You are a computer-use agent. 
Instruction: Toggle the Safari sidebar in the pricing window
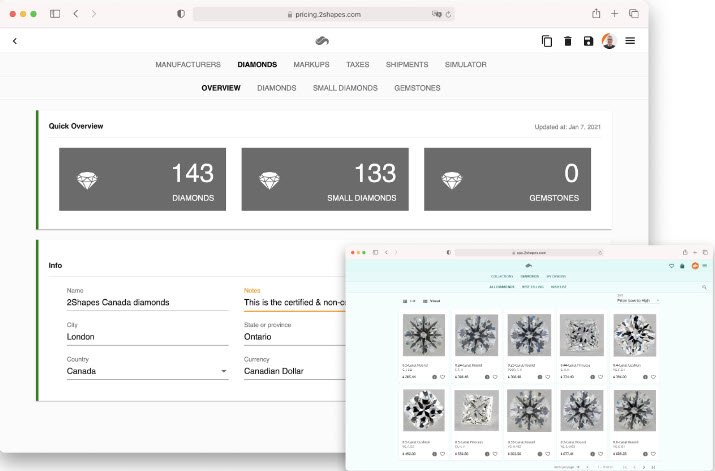(x=55, y=14)
